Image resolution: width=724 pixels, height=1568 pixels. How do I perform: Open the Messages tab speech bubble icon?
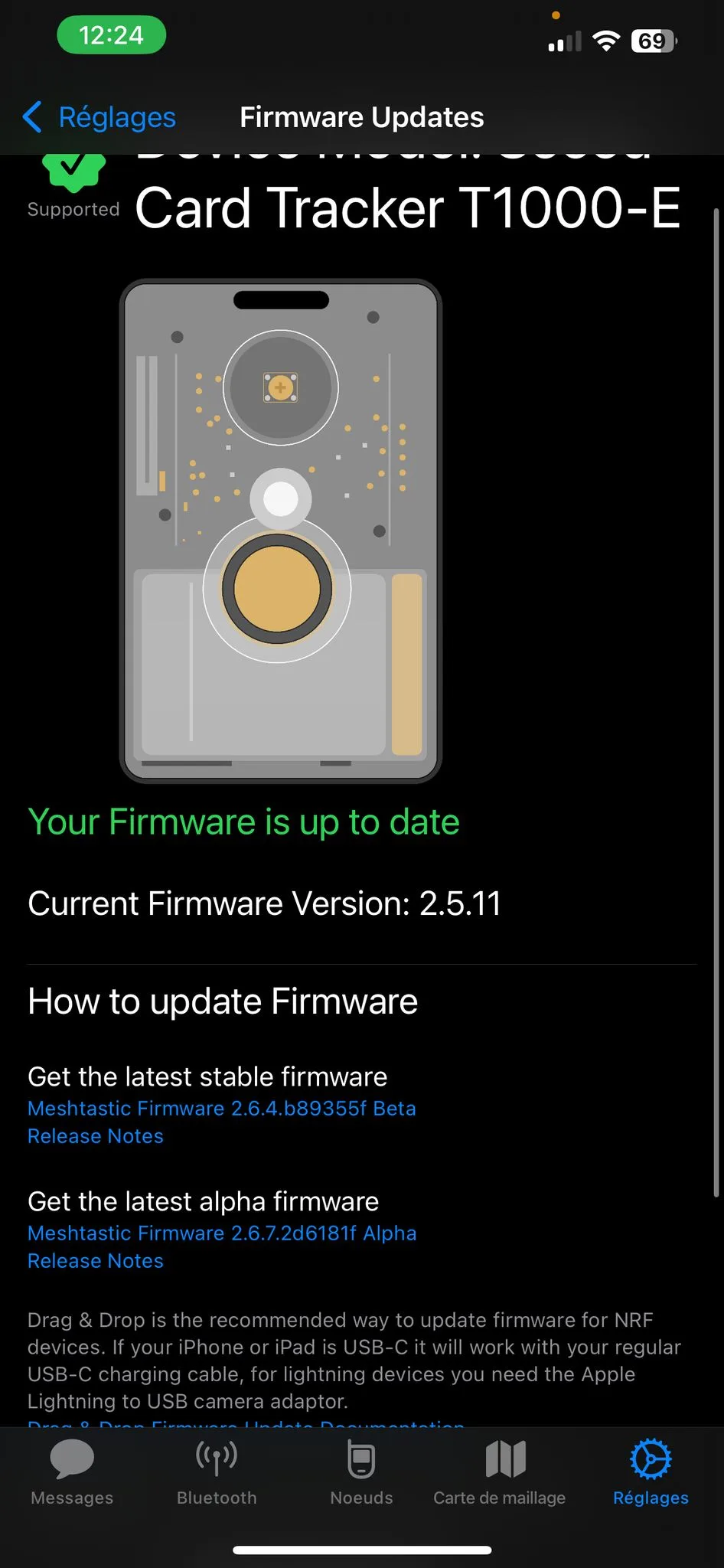click(x=72, y=1459)
